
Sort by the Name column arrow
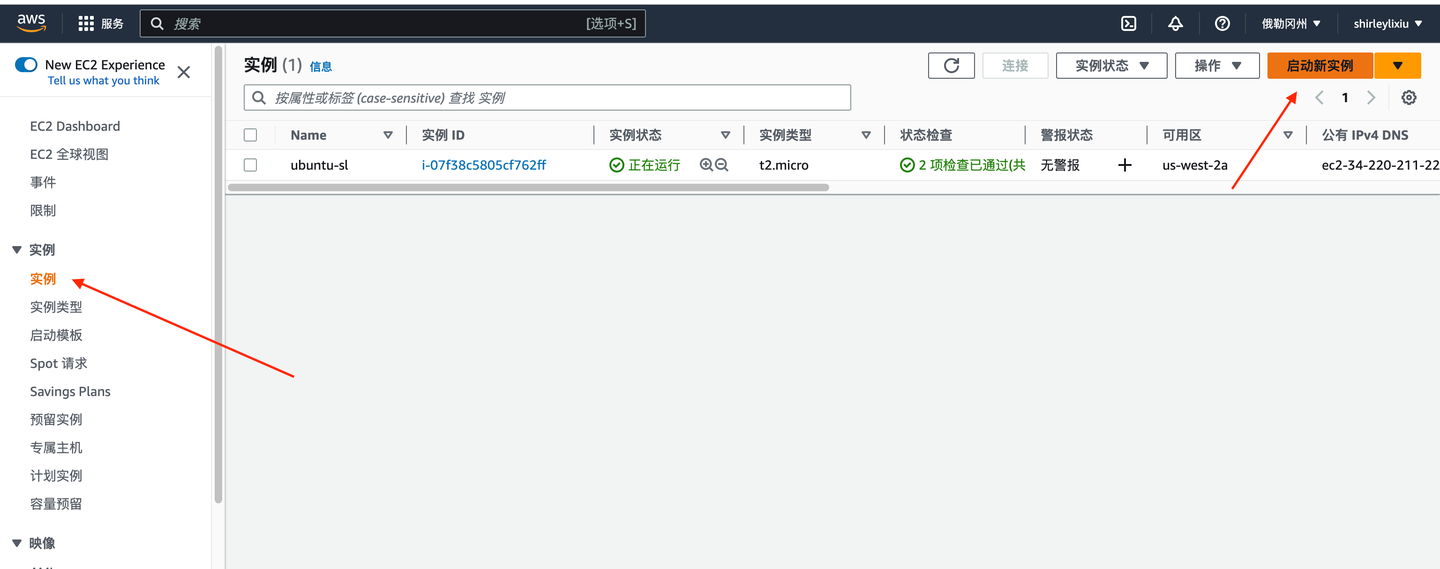click(x=388, y=135)
